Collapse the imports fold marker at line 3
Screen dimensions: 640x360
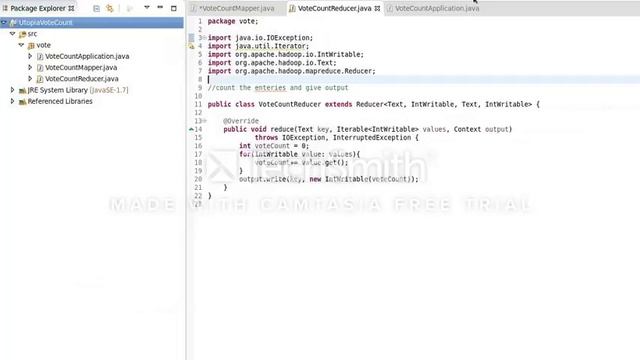[x=204, y=38]
